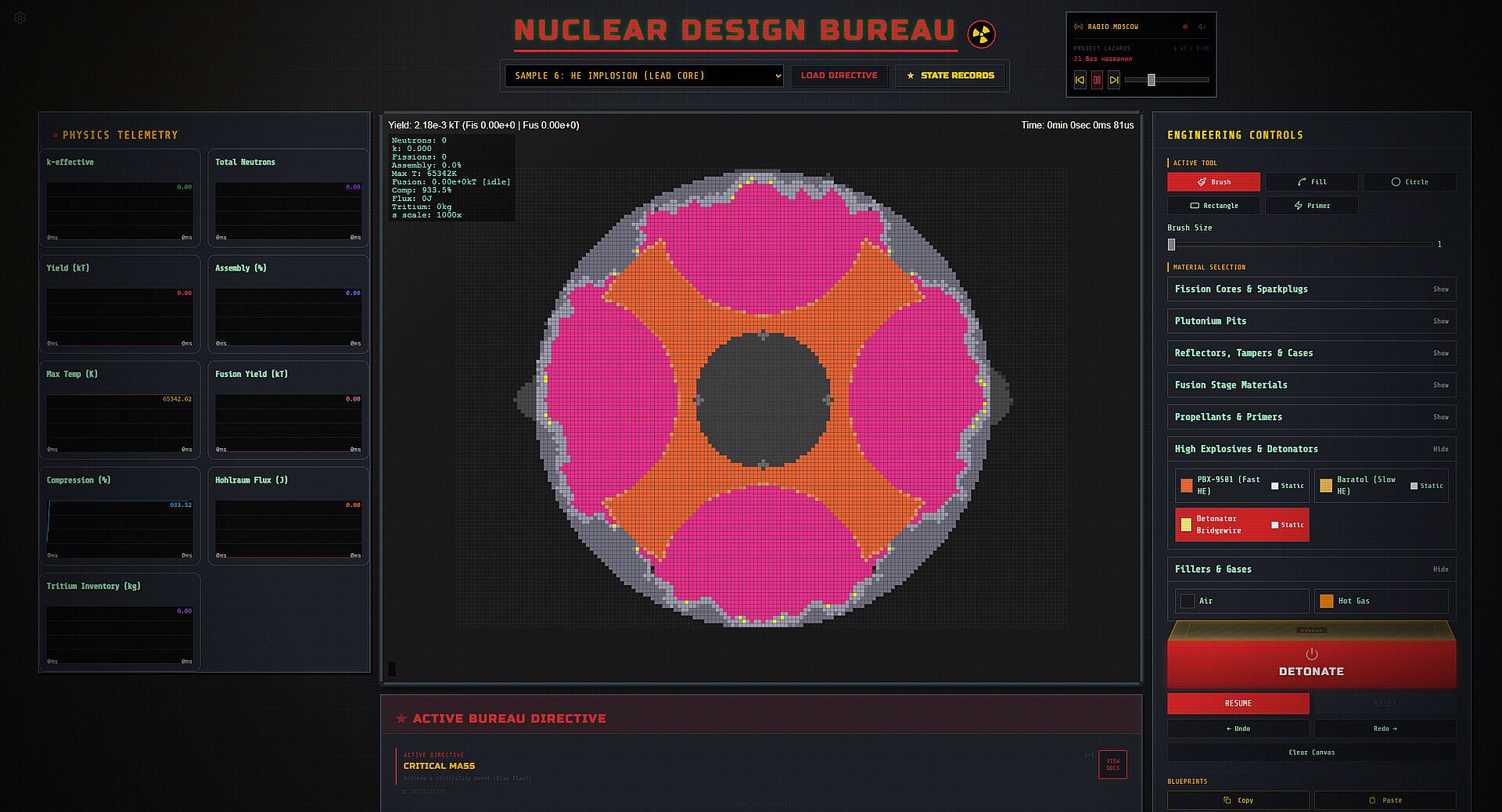Image resolution: width=1502 pixels, height=812 pixels.
Task: Skip to next radio track
Action: pos(1114,80)
